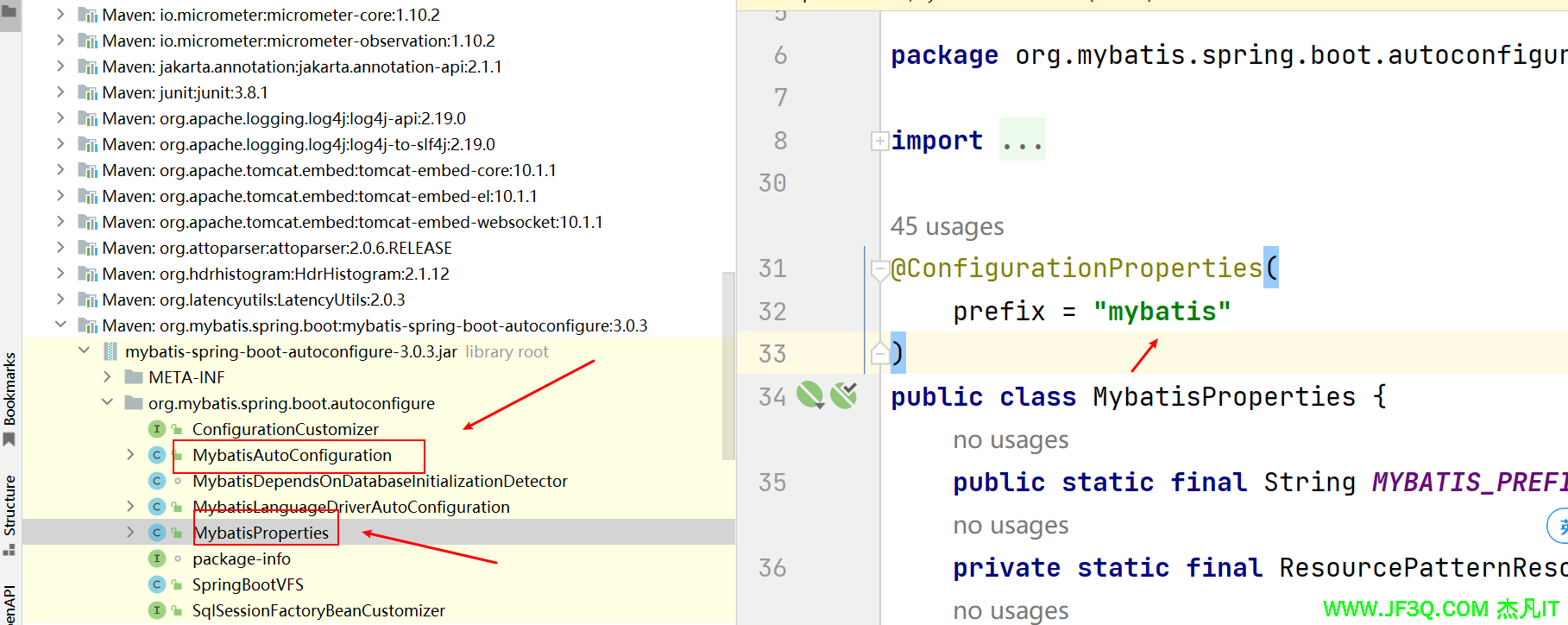Click the Maven library icon for junit:junit:3.8.1
The height and width of the screenshot is (625, 1568).
pos(87,92)
